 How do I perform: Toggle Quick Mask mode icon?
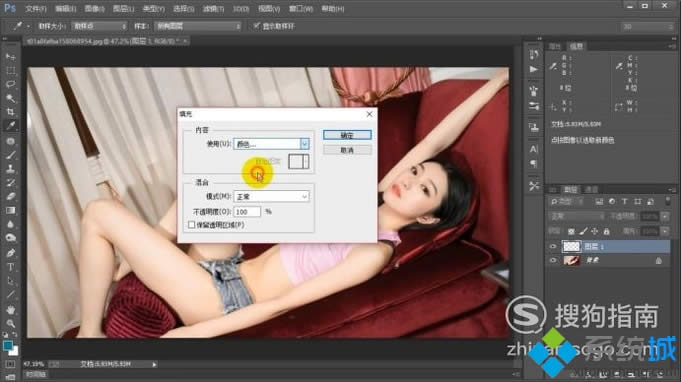[x=10, y=364]
